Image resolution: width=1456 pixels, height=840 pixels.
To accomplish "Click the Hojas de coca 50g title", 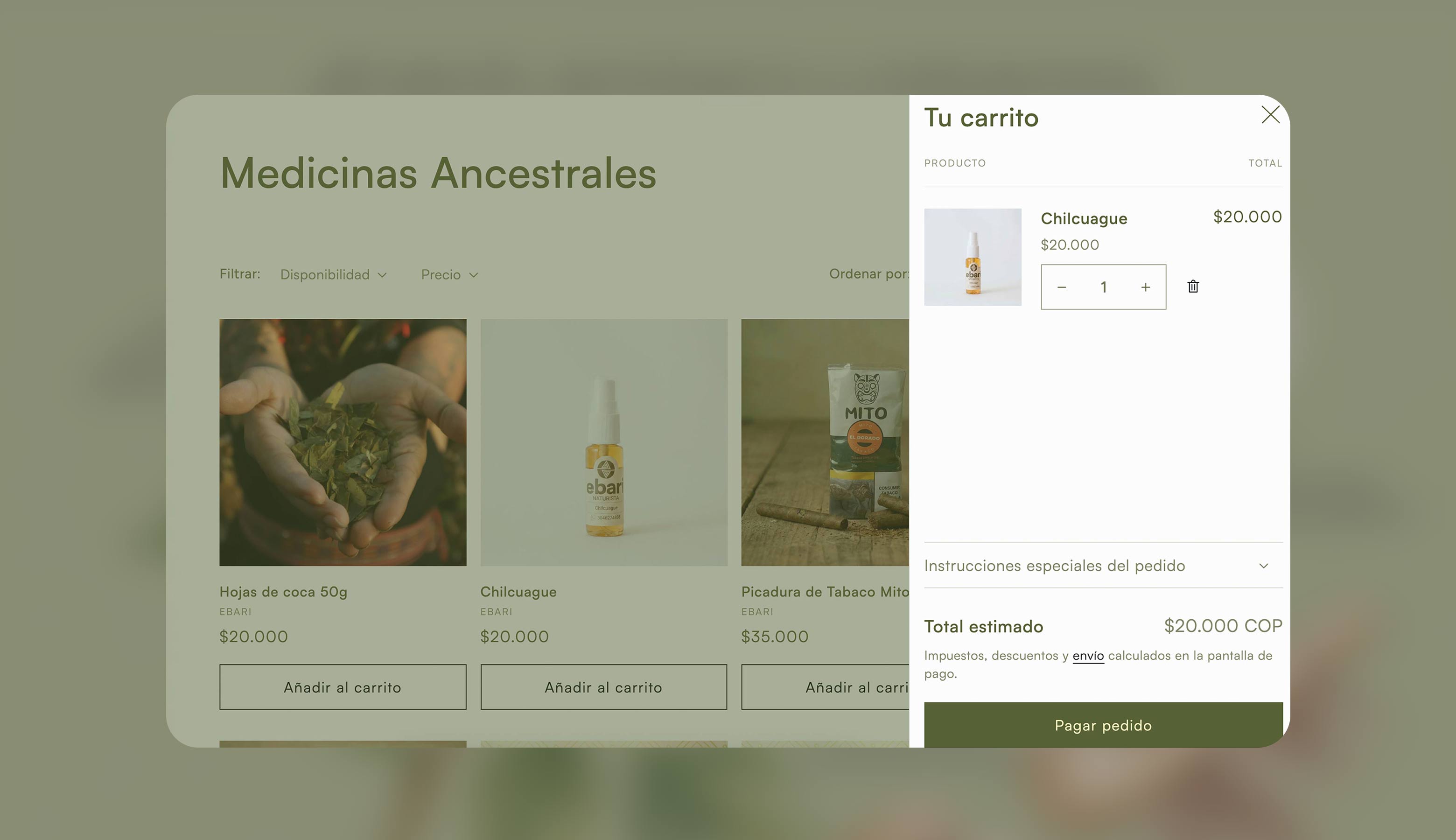I will (283, 592).
